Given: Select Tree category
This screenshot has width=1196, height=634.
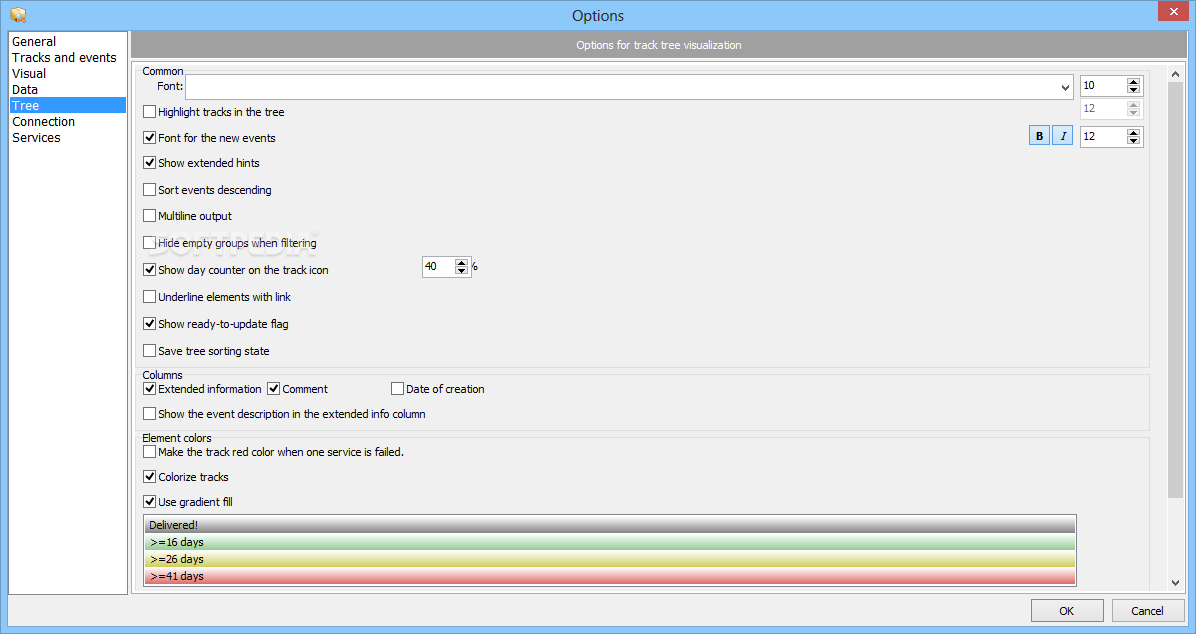Looking at the screenshot, I should pyautogui.click(x=68, y=105).
